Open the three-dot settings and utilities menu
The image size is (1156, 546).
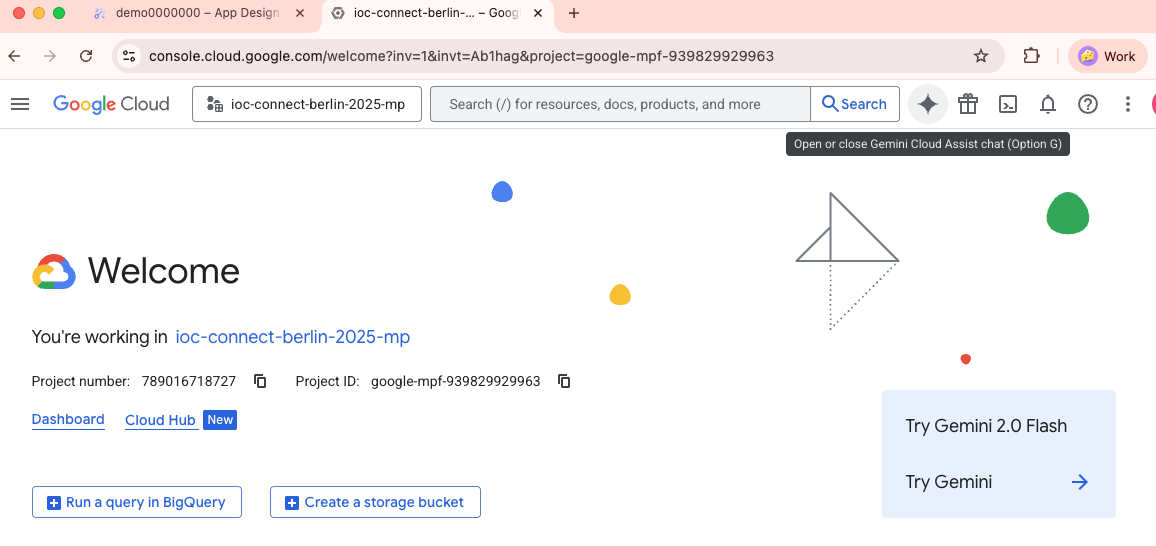[x=1127, y=104]
